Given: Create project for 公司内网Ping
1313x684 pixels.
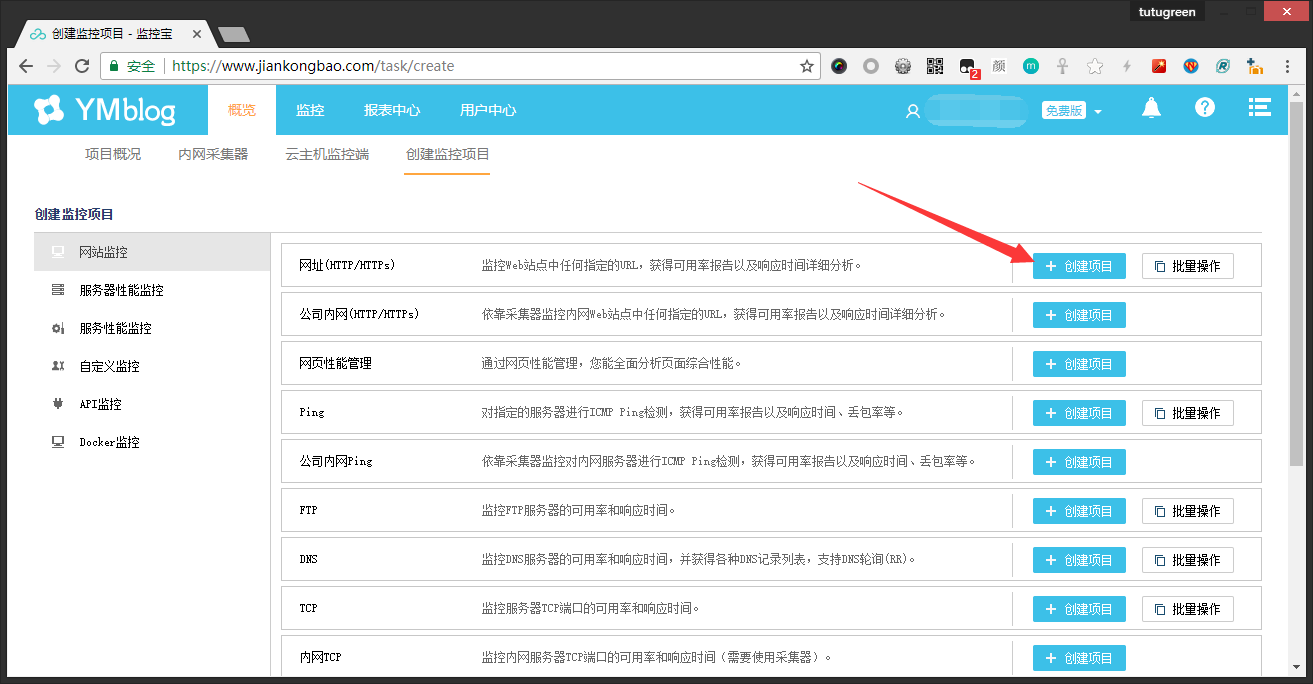Looking at the screenshot, I should 1079,462.
